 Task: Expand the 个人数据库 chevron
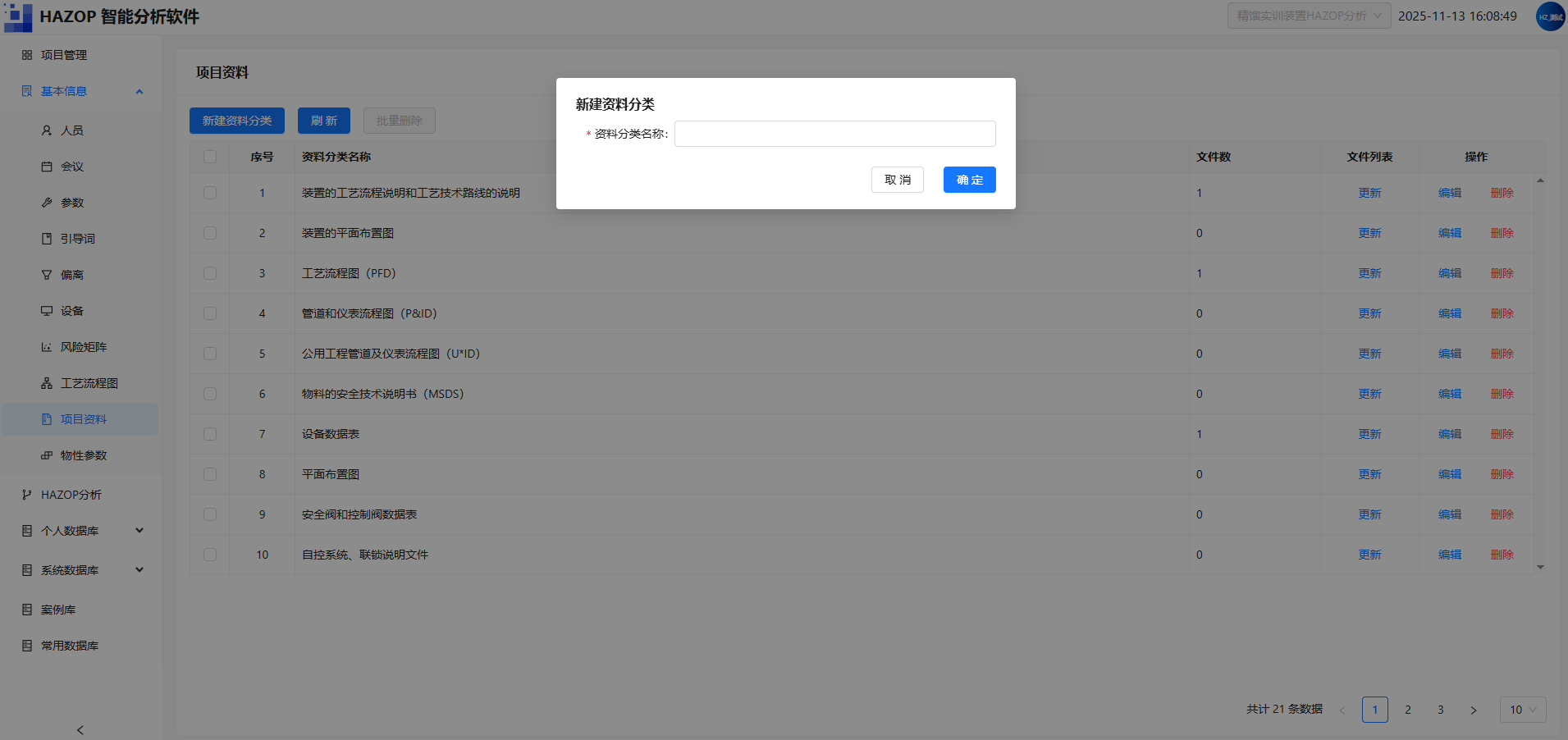[x=139, y=531]
